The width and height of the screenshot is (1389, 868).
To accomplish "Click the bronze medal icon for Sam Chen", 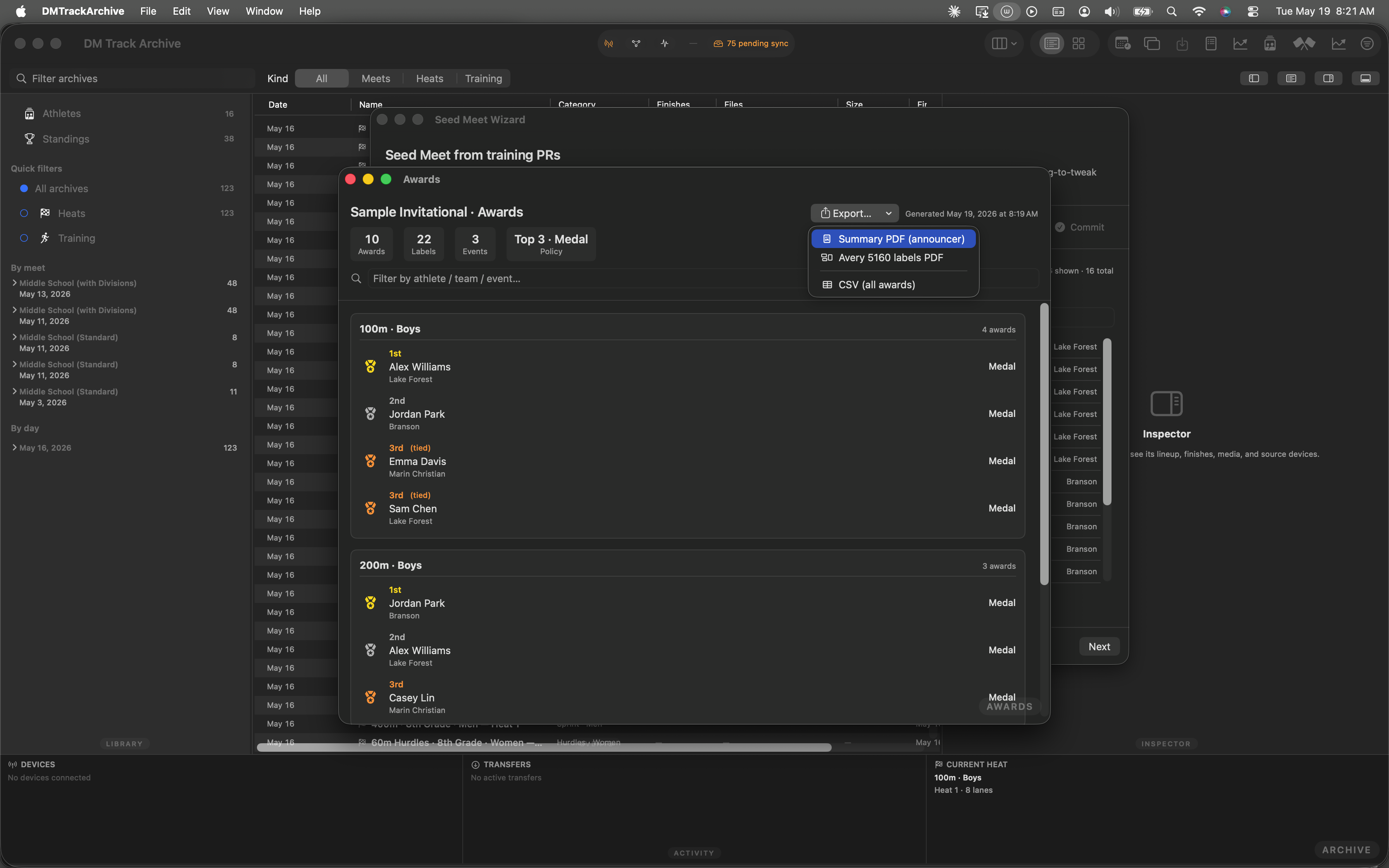I will [370, 508].
